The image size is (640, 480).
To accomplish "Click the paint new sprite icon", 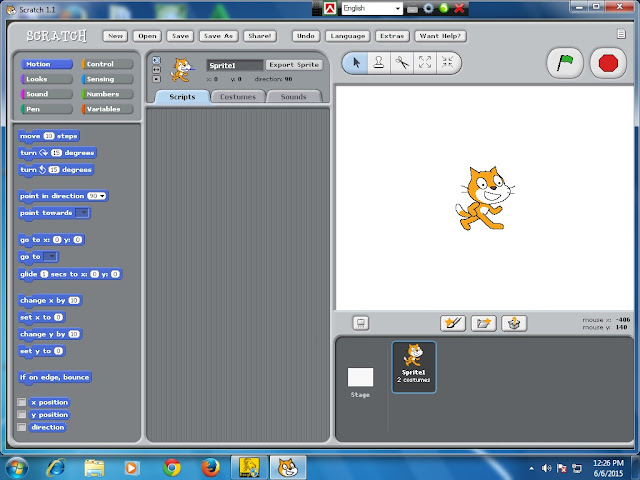I will pyautogui.click(x=453, y=323).
